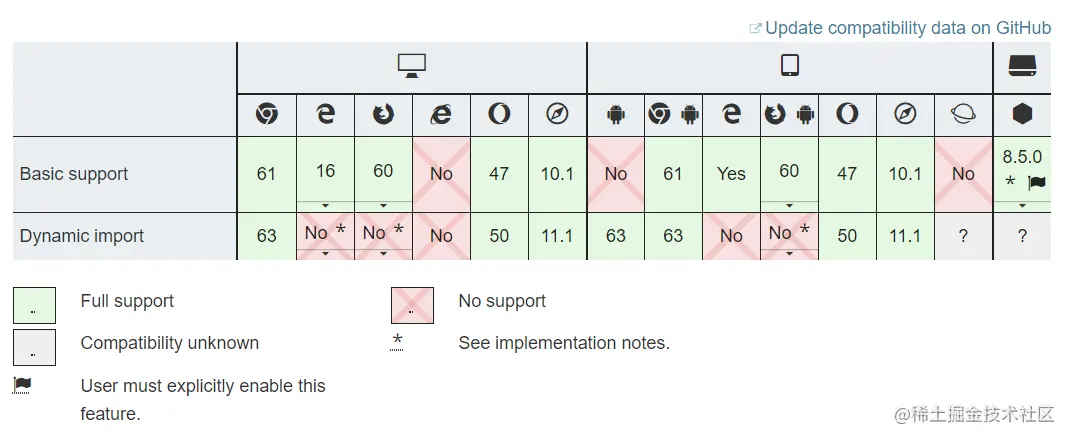This screenshot has height=440, width=1070.
Task: Click the desktop Chrome browser icon
Action: (266, 114)
